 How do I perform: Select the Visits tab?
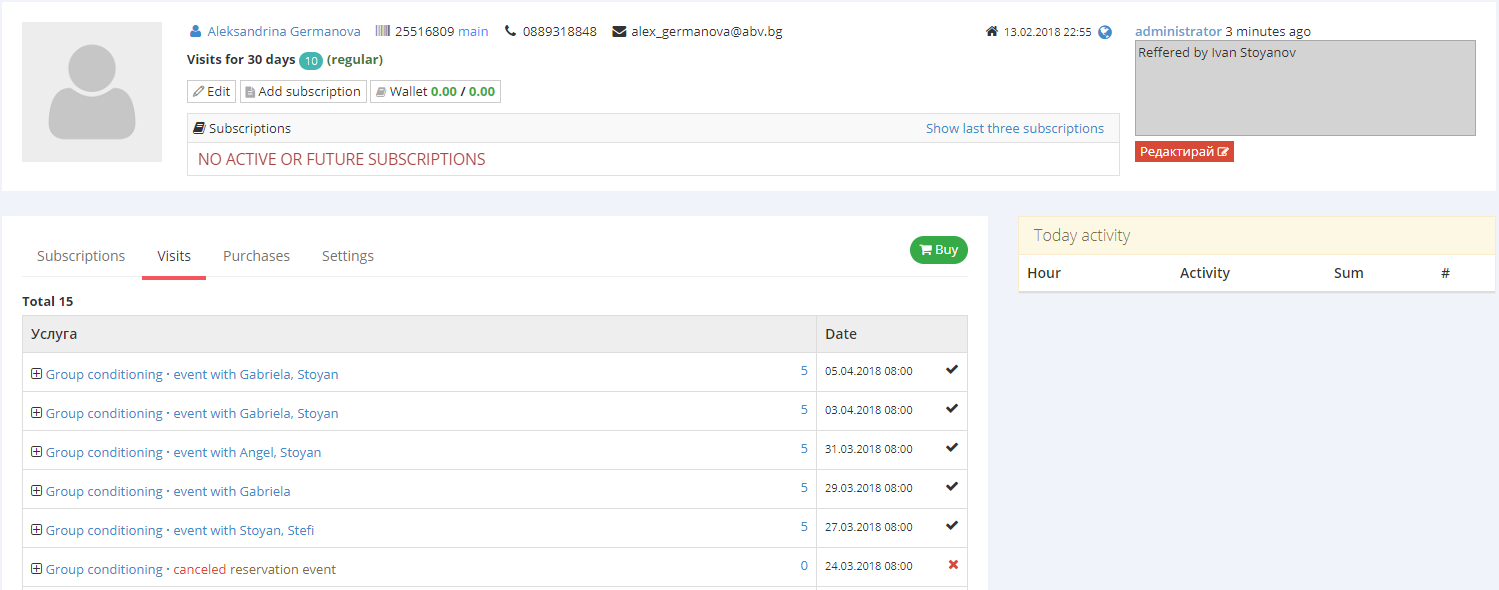pyautogui.click(x=174, y=256)
